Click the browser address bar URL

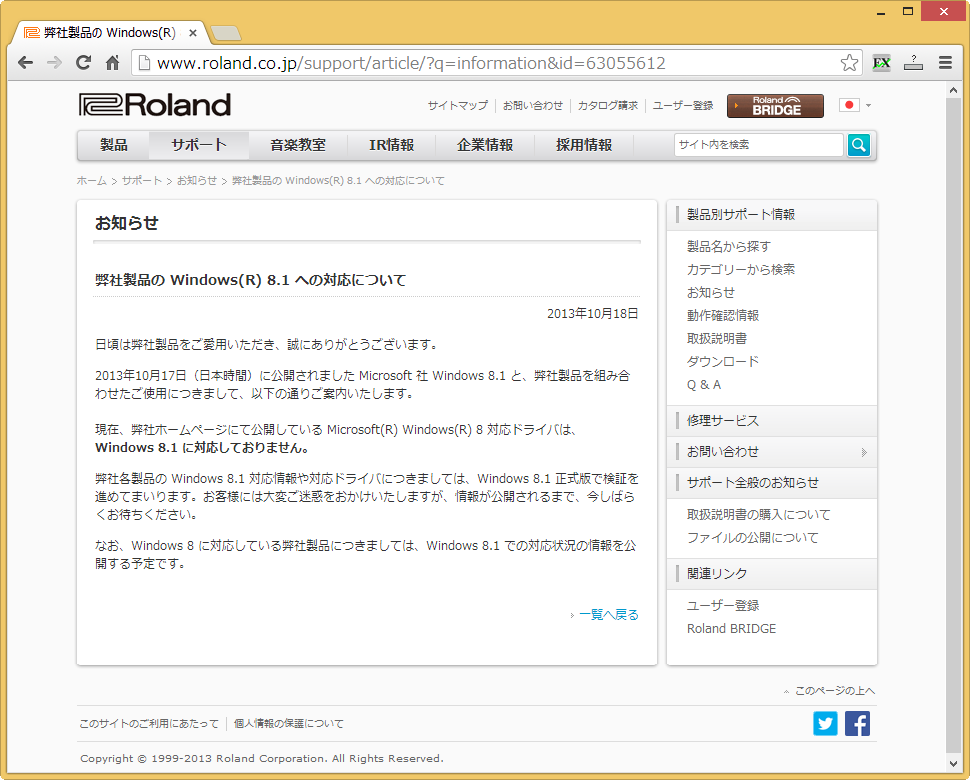click(x=411, y=63)
